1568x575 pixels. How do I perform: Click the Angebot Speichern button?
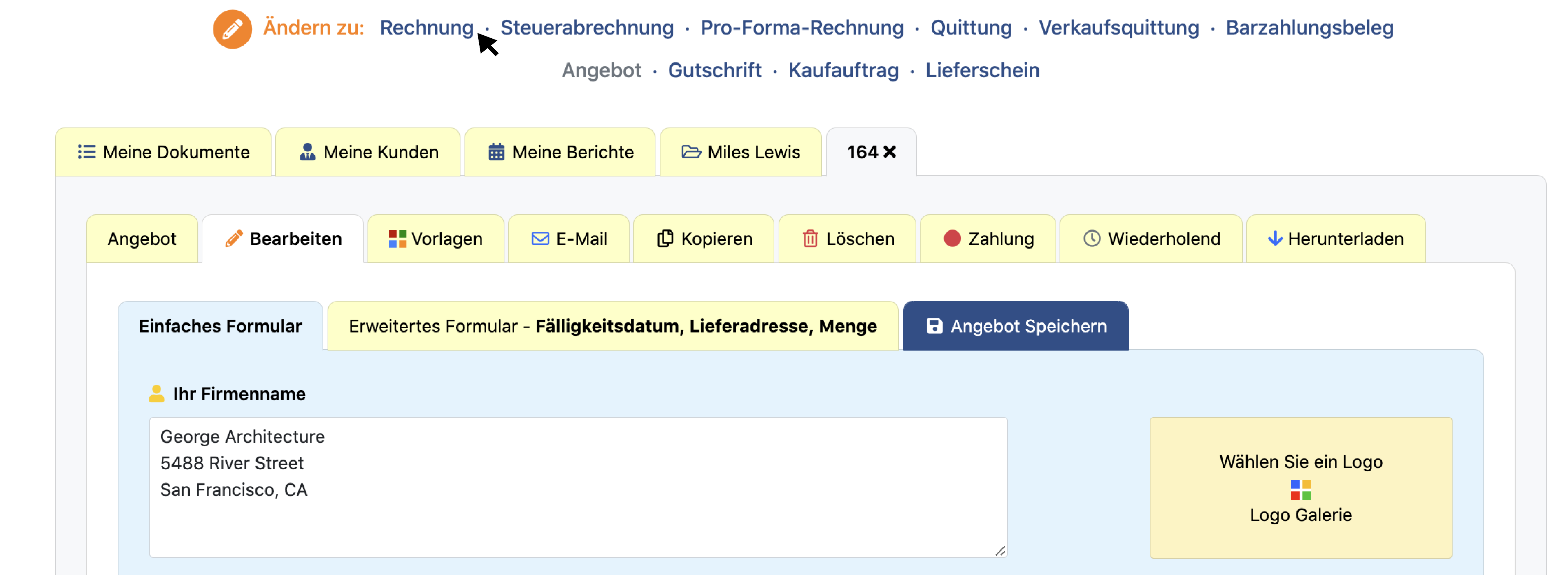click(x=1015, y=326)
